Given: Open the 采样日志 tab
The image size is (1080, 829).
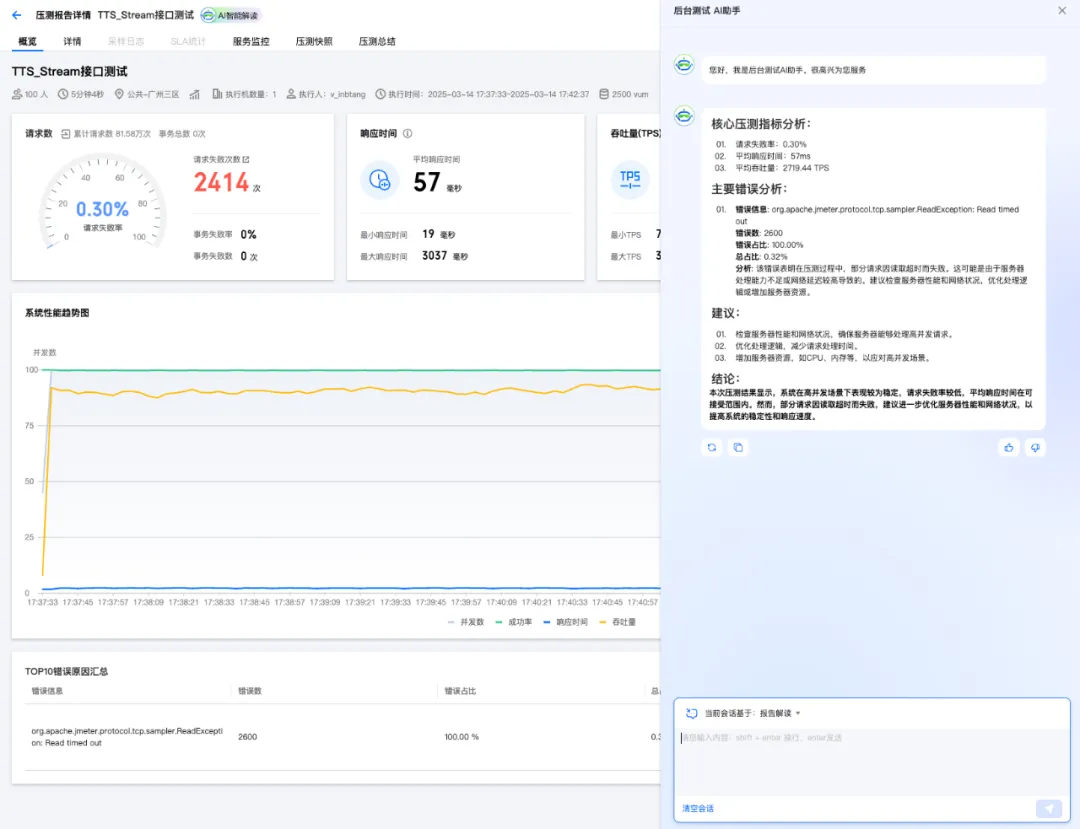Looking at the screenshot, I should pos(126,41).
